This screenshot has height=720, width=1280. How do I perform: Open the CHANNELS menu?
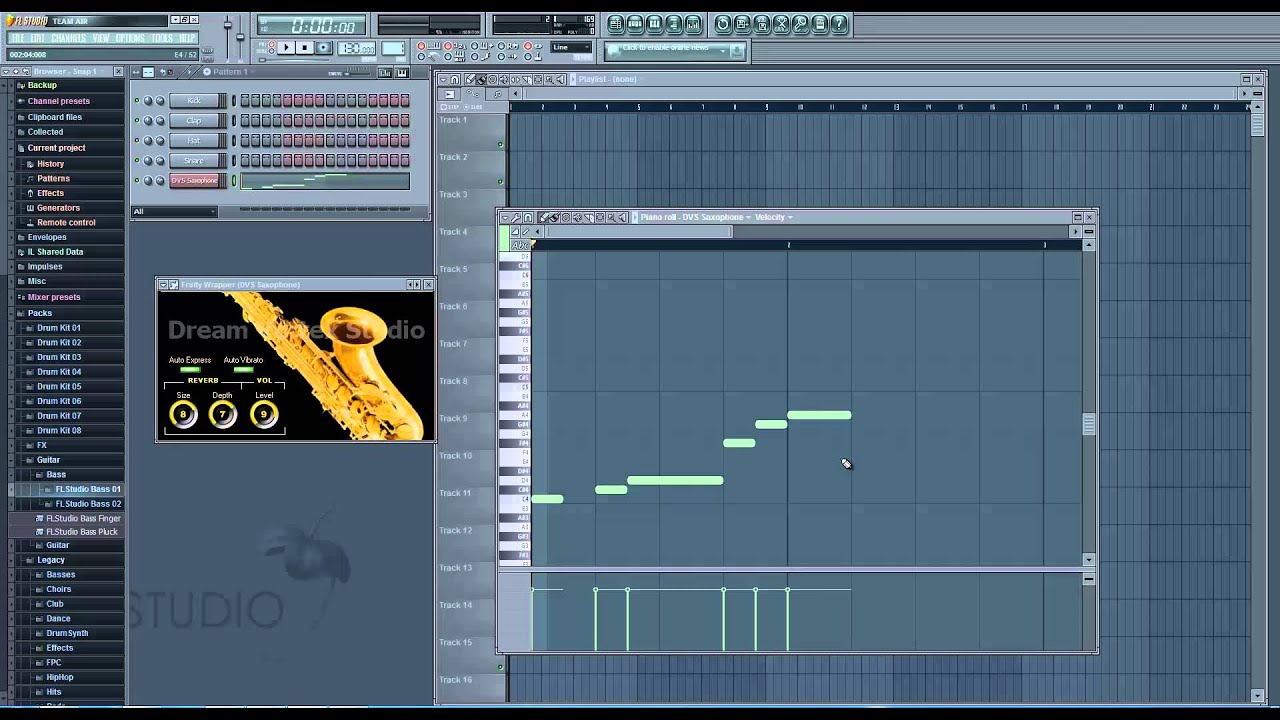(68, 38)
